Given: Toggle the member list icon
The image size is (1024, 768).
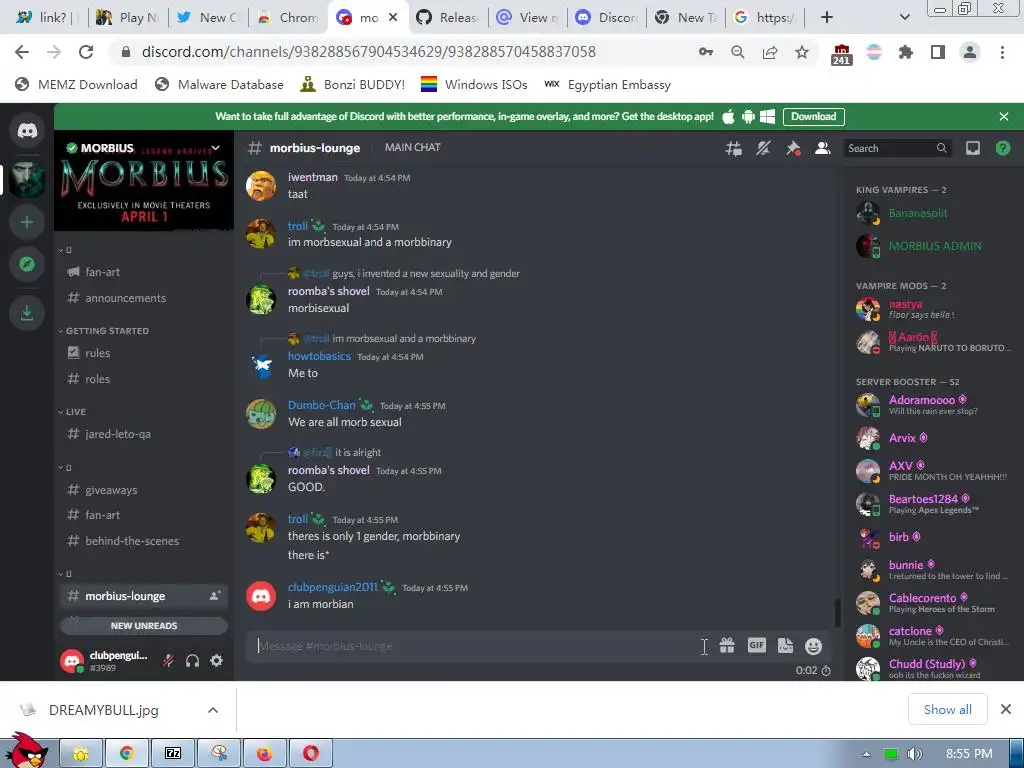Looking at the screenshot, I should (x=823, y=148).
